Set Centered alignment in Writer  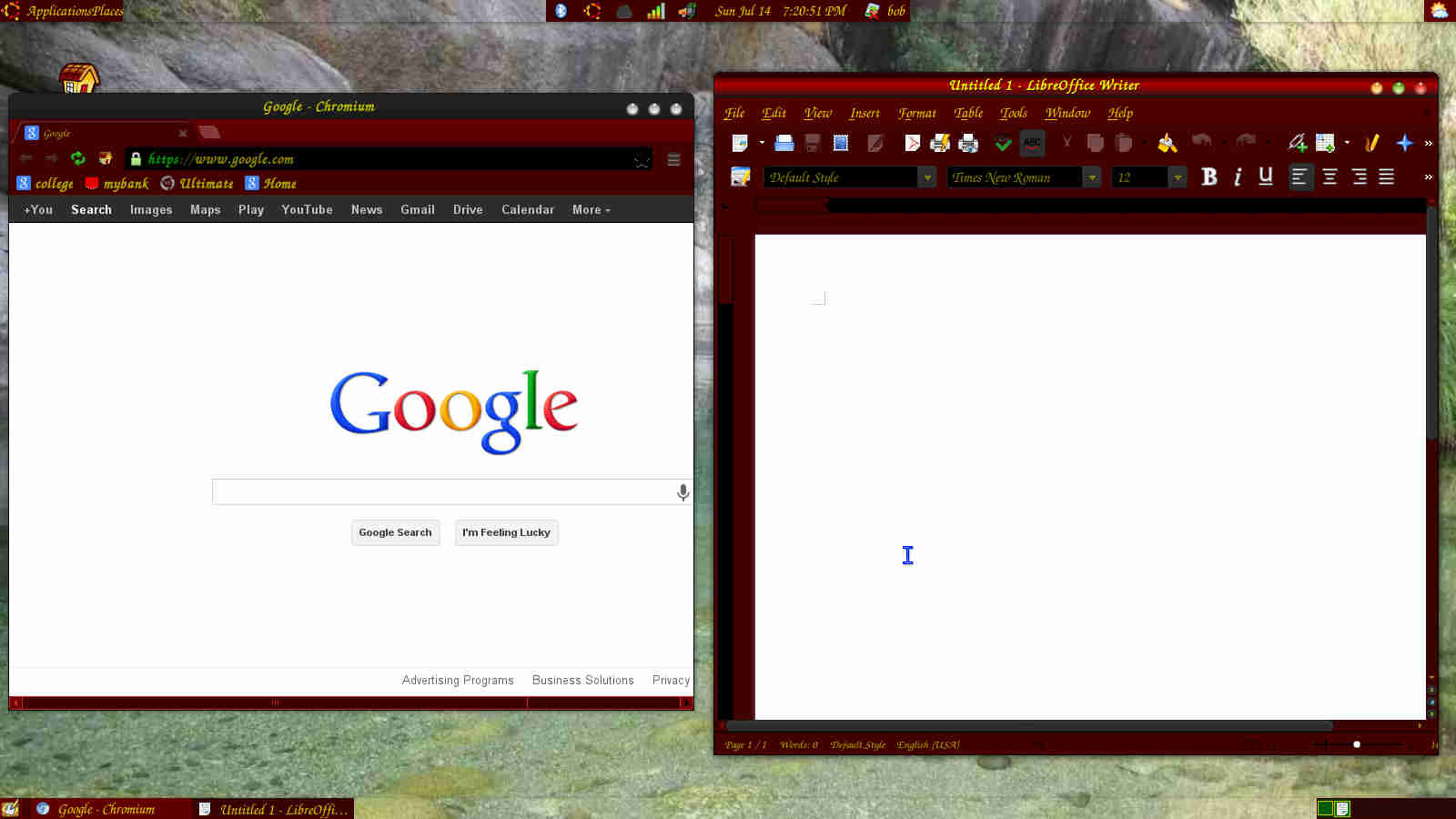point(1330,177)
